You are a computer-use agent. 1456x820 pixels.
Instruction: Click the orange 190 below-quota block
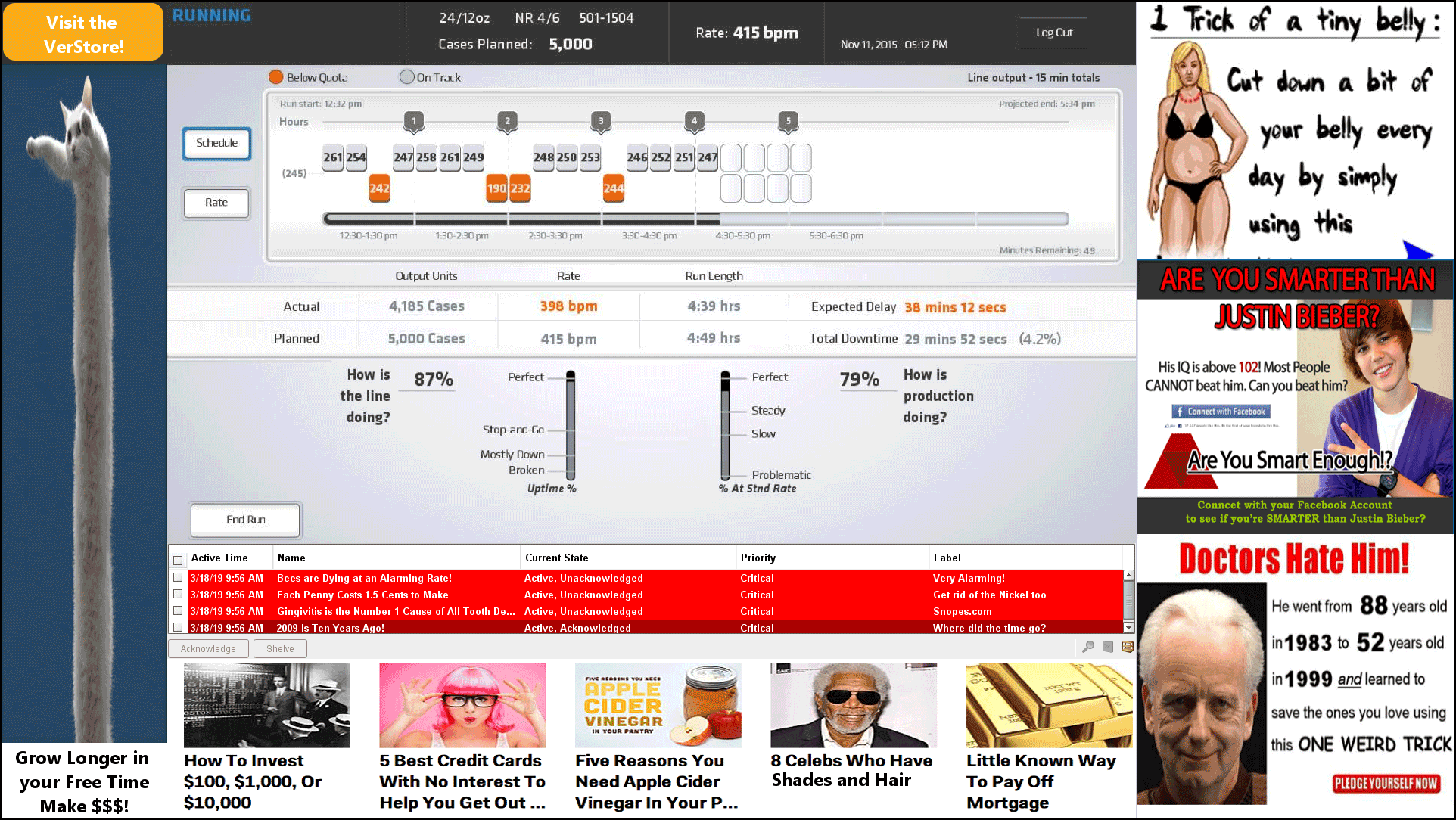[496, 188]
